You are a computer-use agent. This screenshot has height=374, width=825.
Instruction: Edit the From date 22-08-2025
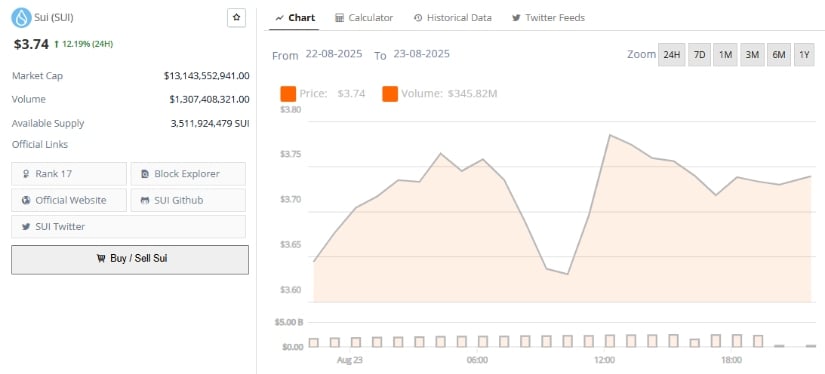tap(334, 54)
